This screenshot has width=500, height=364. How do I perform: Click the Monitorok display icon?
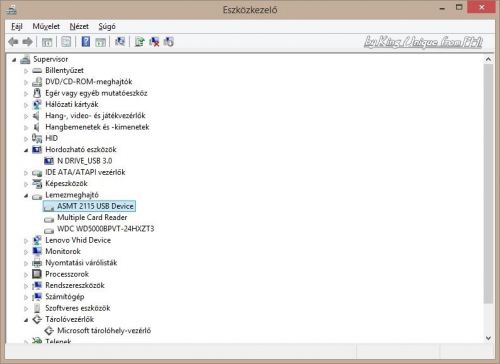(37, 251)
